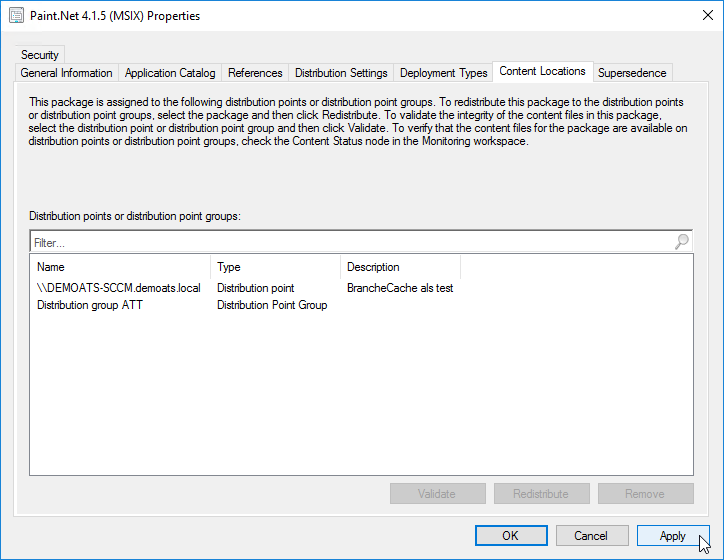Screen dimensions: 724x560
Task: Click inside the Filter text field
Action: [x=350, y=242]
